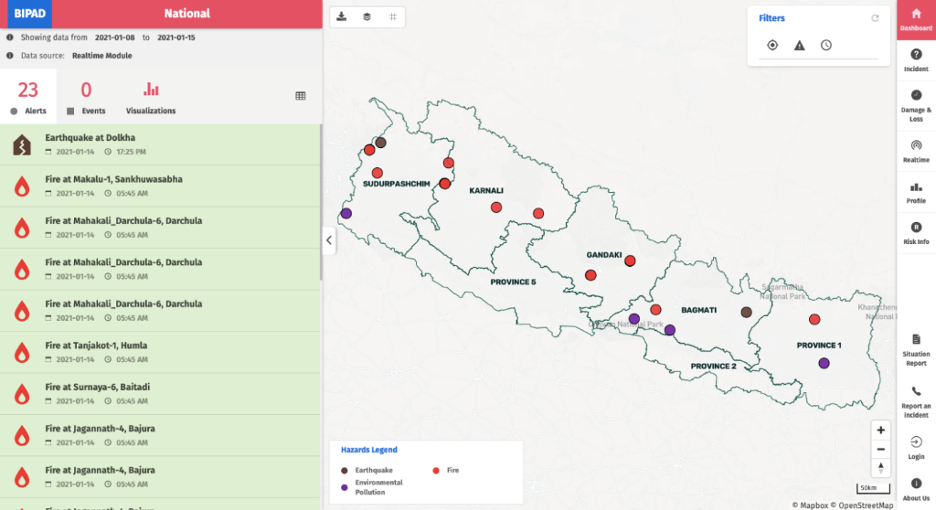Click the PROVINCE 5 label
Viewport: 936px width, 510px height.
pos(513,282)
